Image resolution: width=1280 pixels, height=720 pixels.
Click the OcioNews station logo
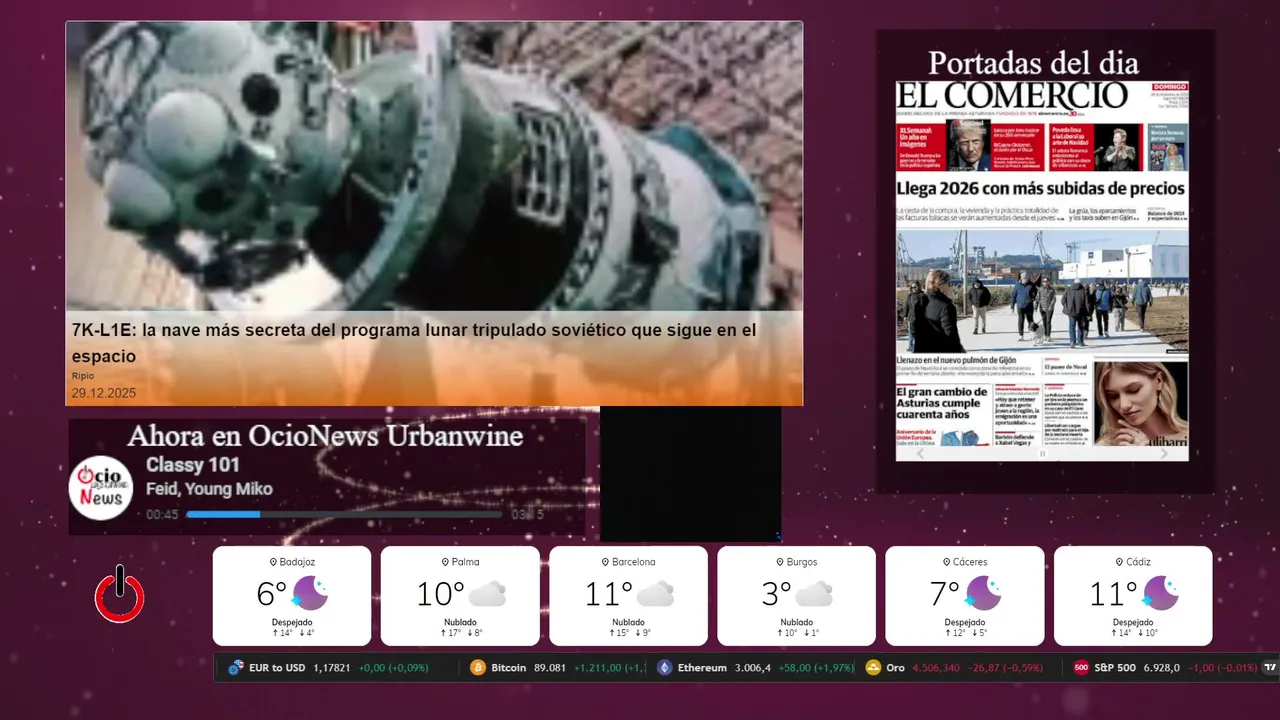coord(101,487)
